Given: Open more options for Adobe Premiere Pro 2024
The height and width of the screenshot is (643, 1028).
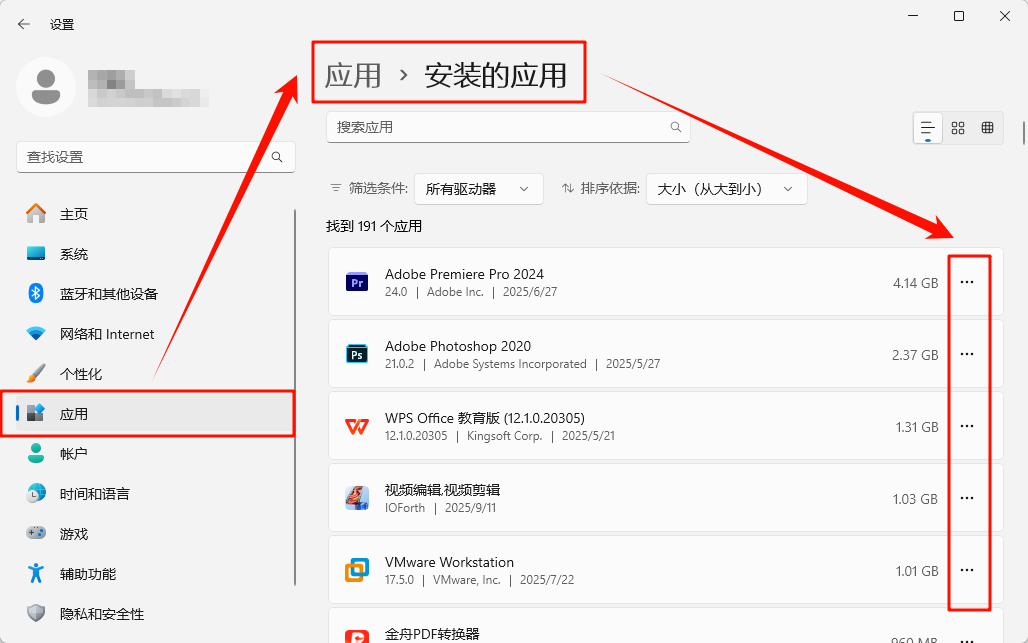Looking at the screenshot, I should (967, 282).
